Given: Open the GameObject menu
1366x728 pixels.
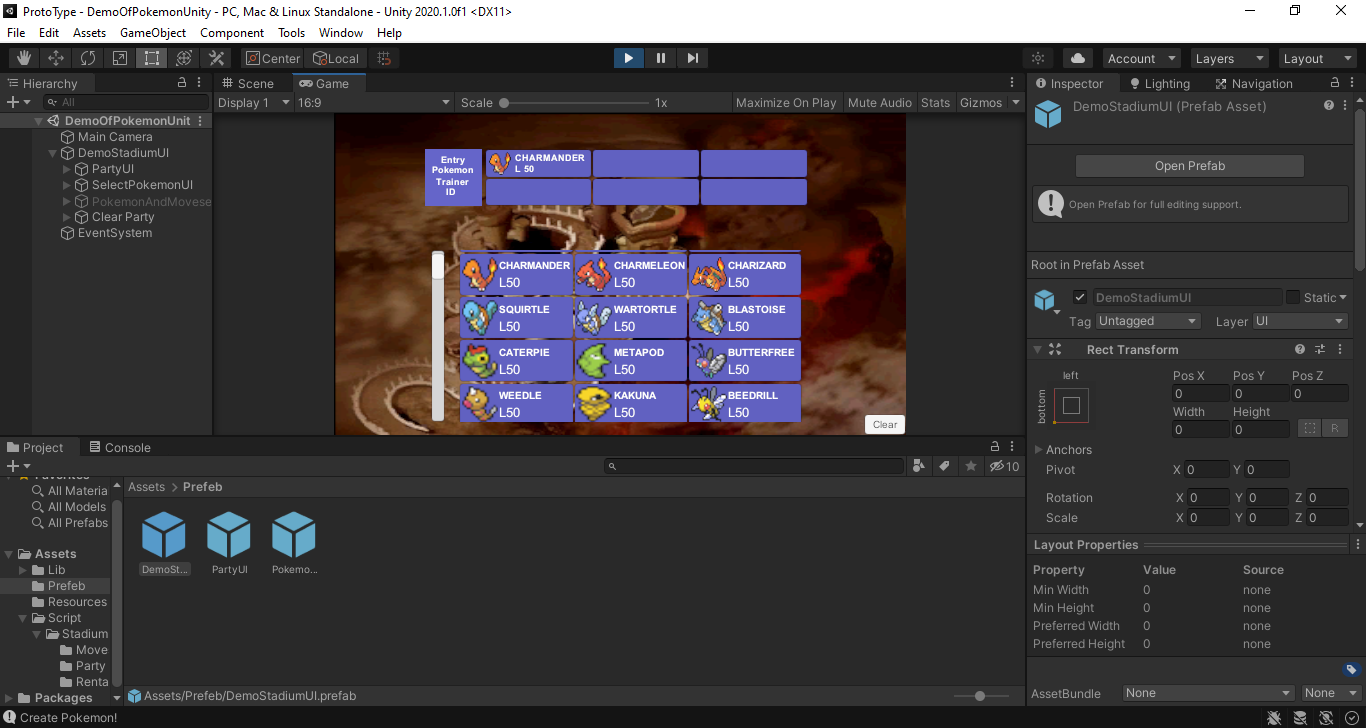Looking at the screenshot, I should (153, 32).
